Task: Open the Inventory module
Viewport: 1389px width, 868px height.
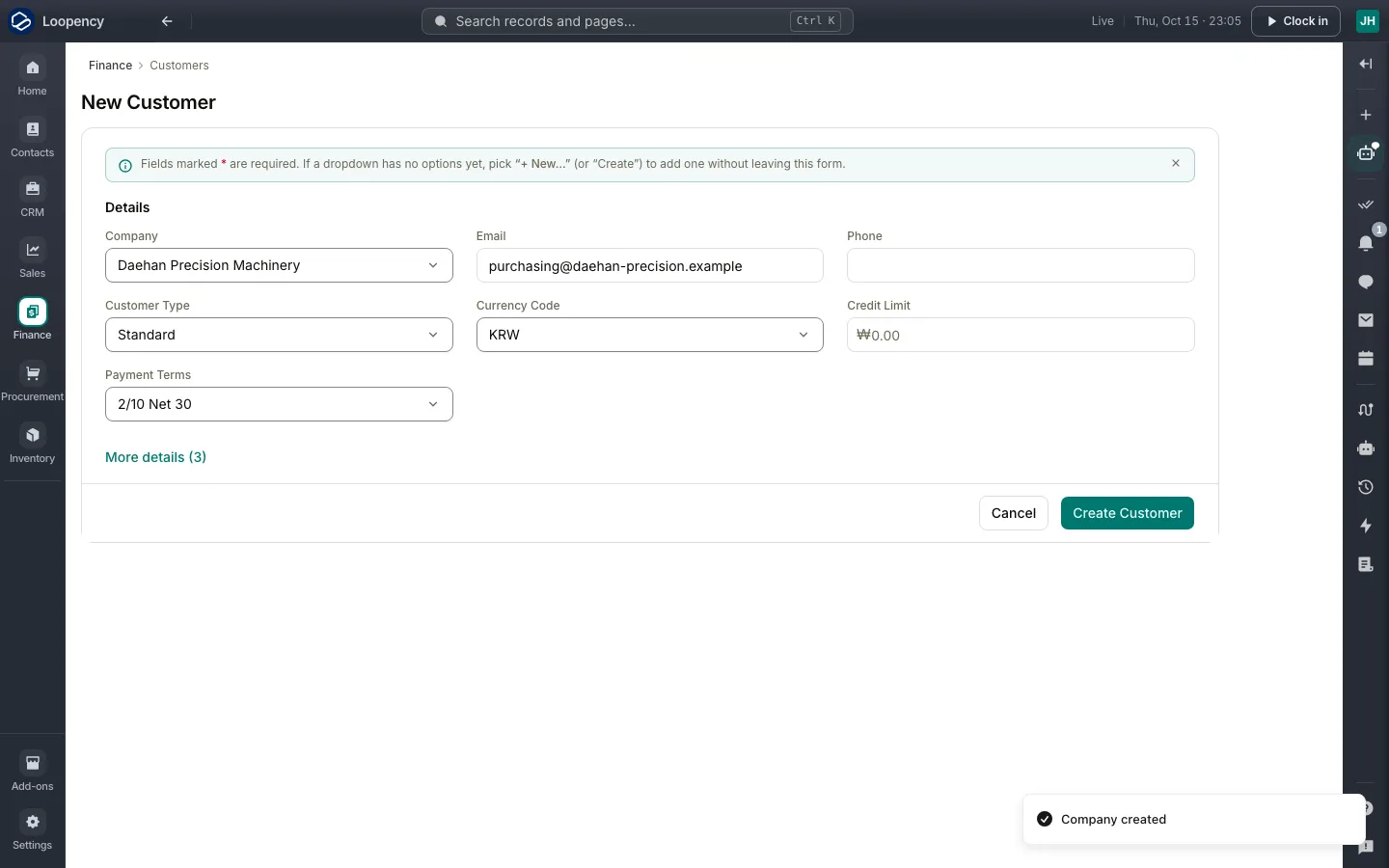Action: [x=32, y=445]
